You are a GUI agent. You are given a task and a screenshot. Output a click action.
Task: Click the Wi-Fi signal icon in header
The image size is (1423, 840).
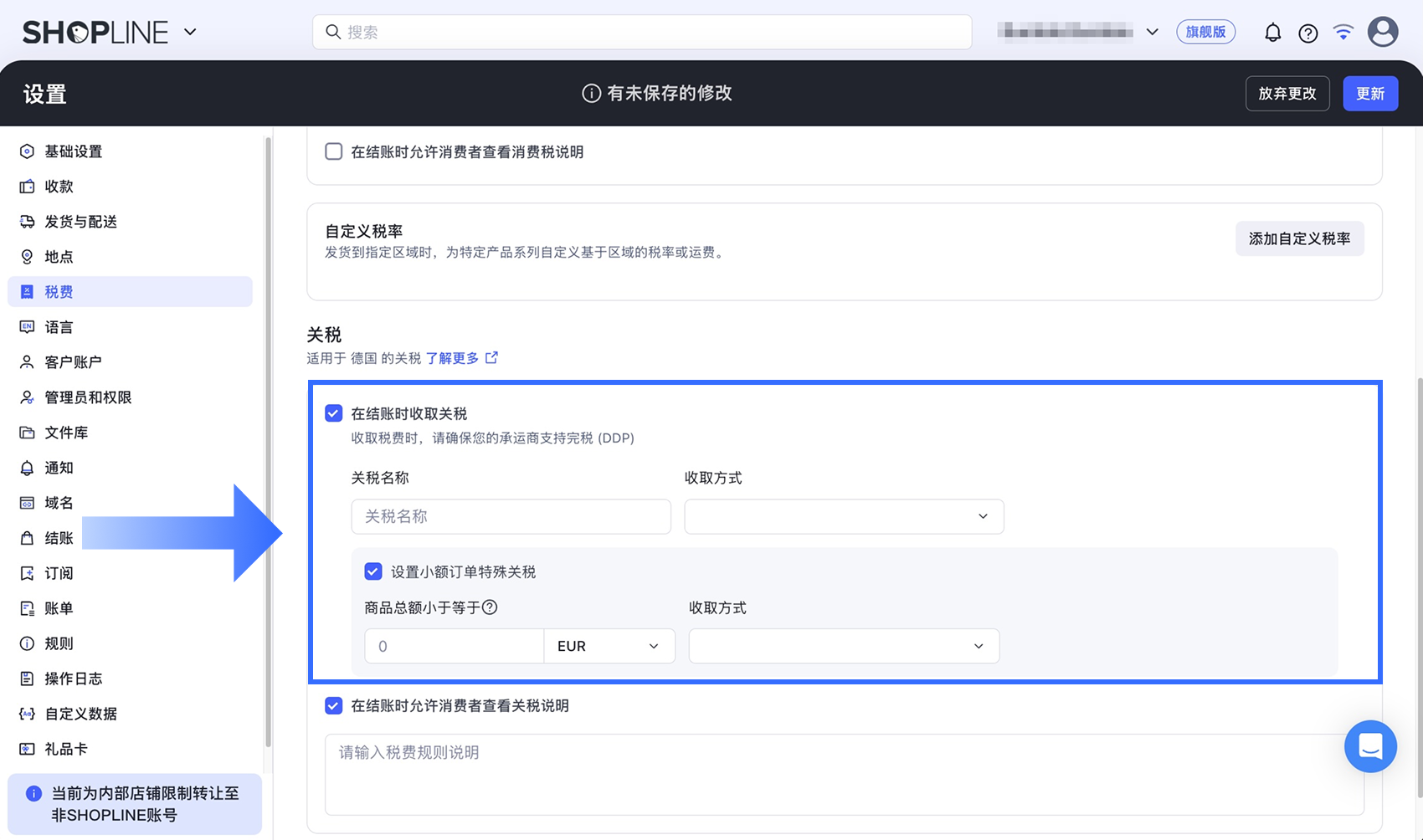1343,33
